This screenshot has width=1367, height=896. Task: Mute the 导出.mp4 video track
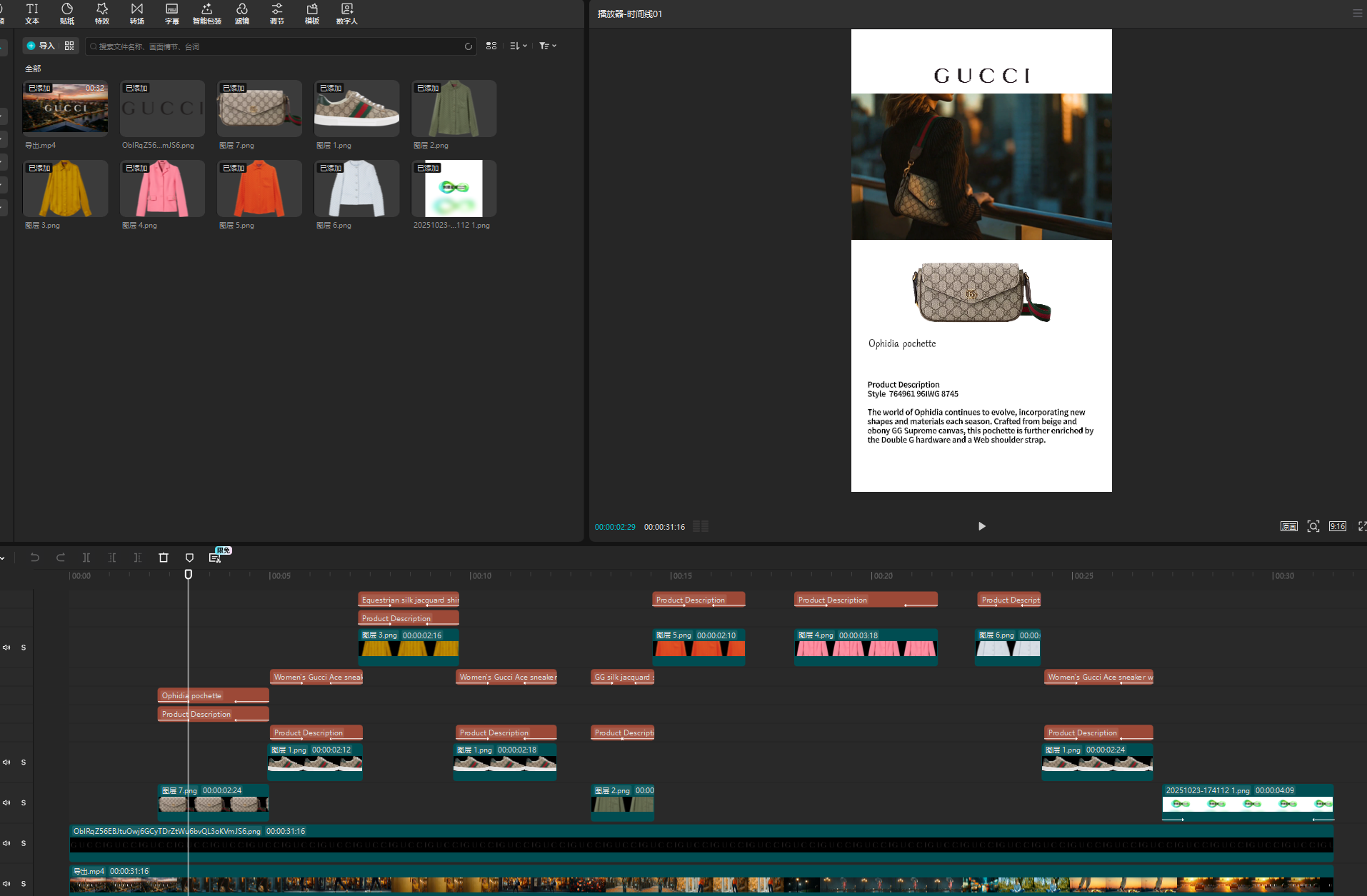6,884
